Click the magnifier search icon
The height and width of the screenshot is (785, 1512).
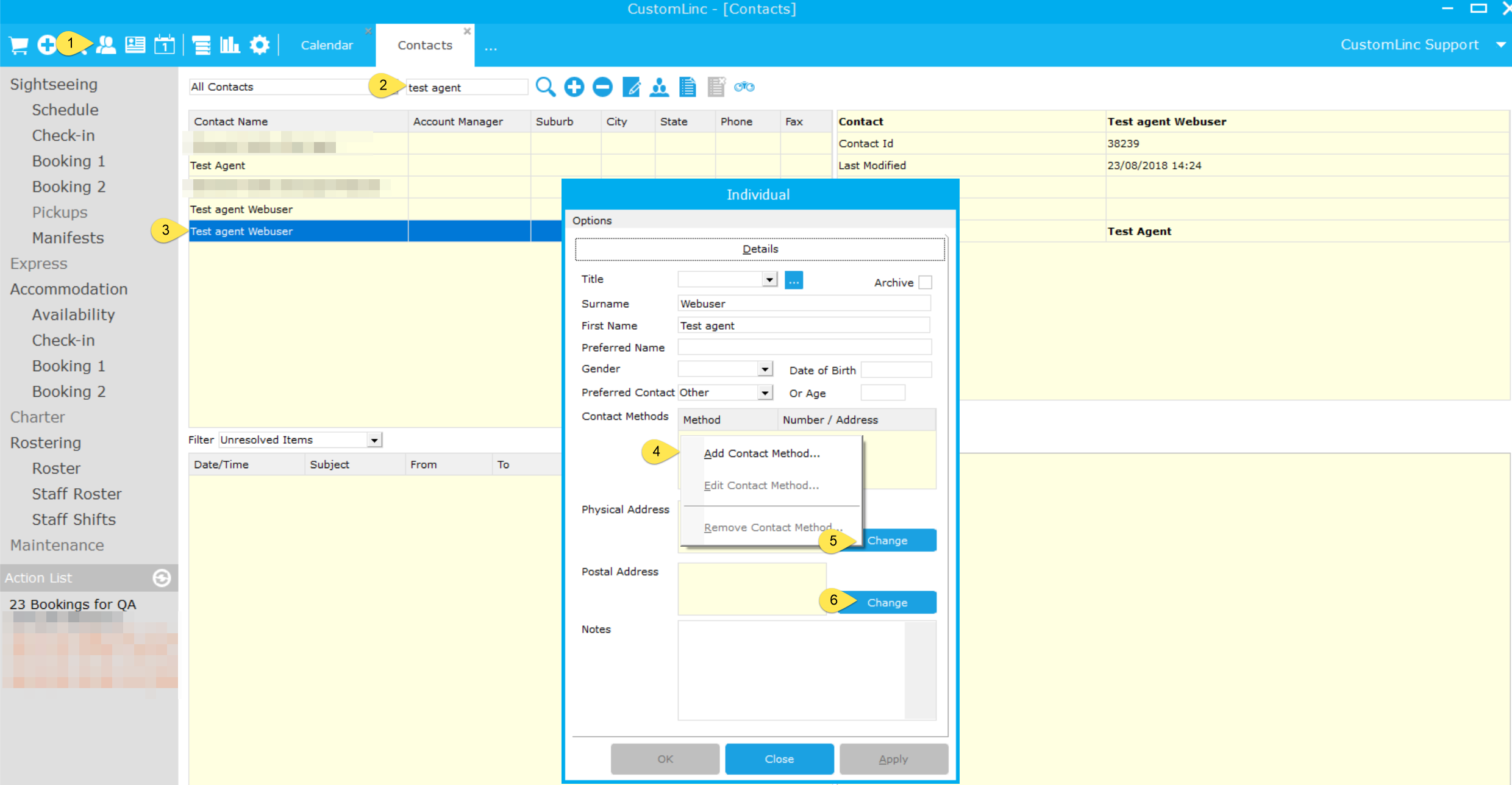click(545, 87)
